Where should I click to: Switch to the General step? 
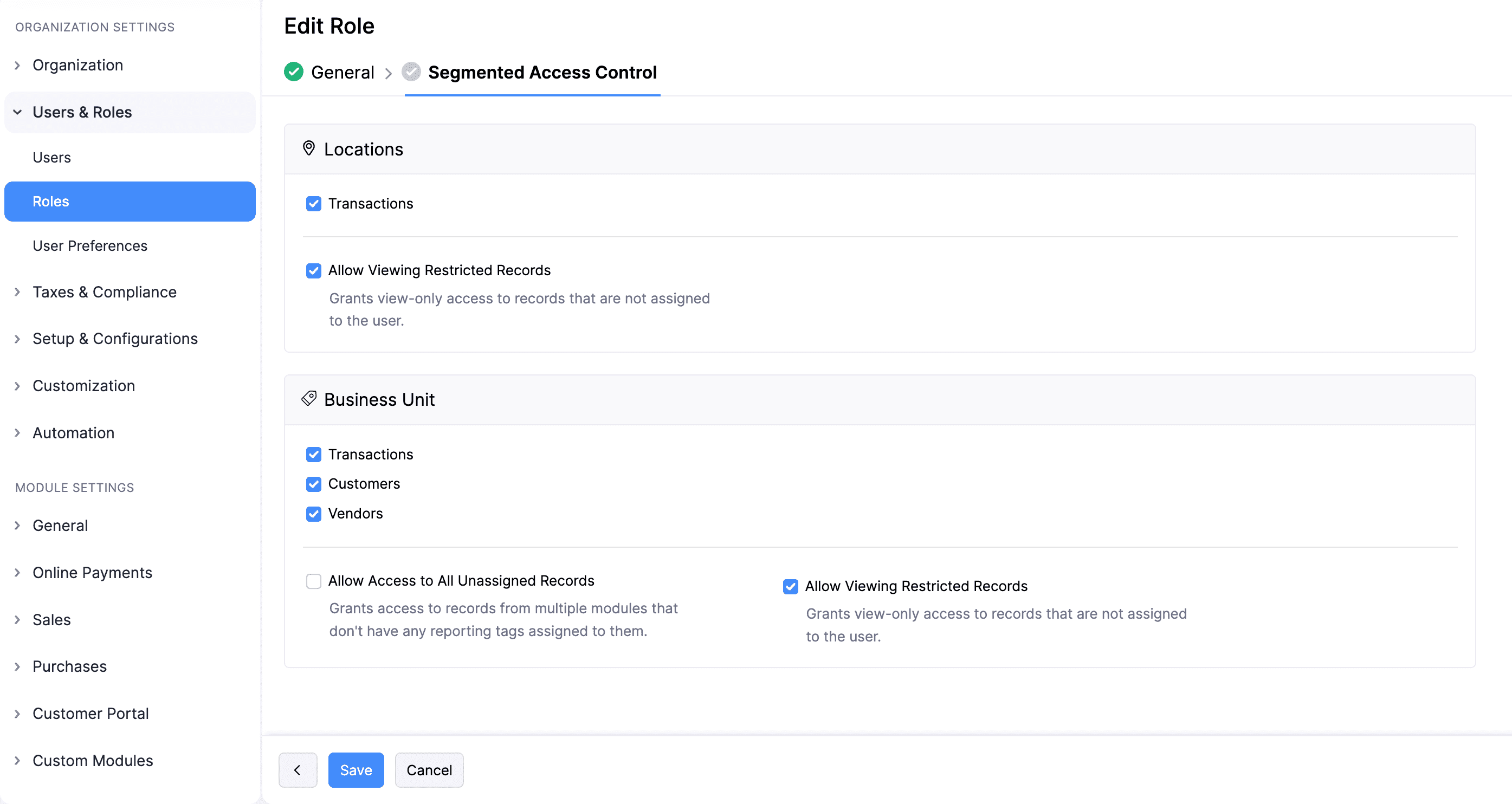(342, 72)
